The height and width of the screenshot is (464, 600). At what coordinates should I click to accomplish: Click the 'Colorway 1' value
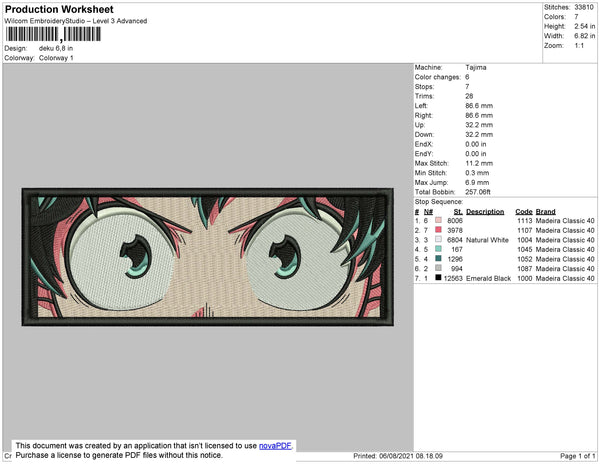(56, 58)
